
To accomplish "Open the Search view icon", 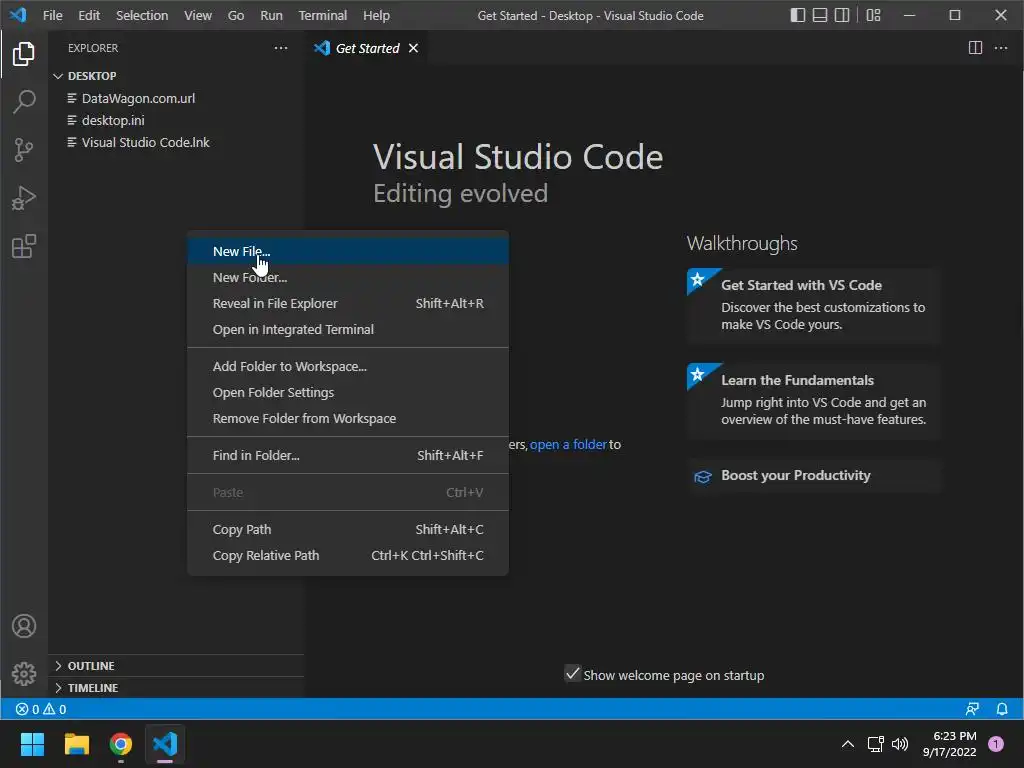I will (24, 101).
